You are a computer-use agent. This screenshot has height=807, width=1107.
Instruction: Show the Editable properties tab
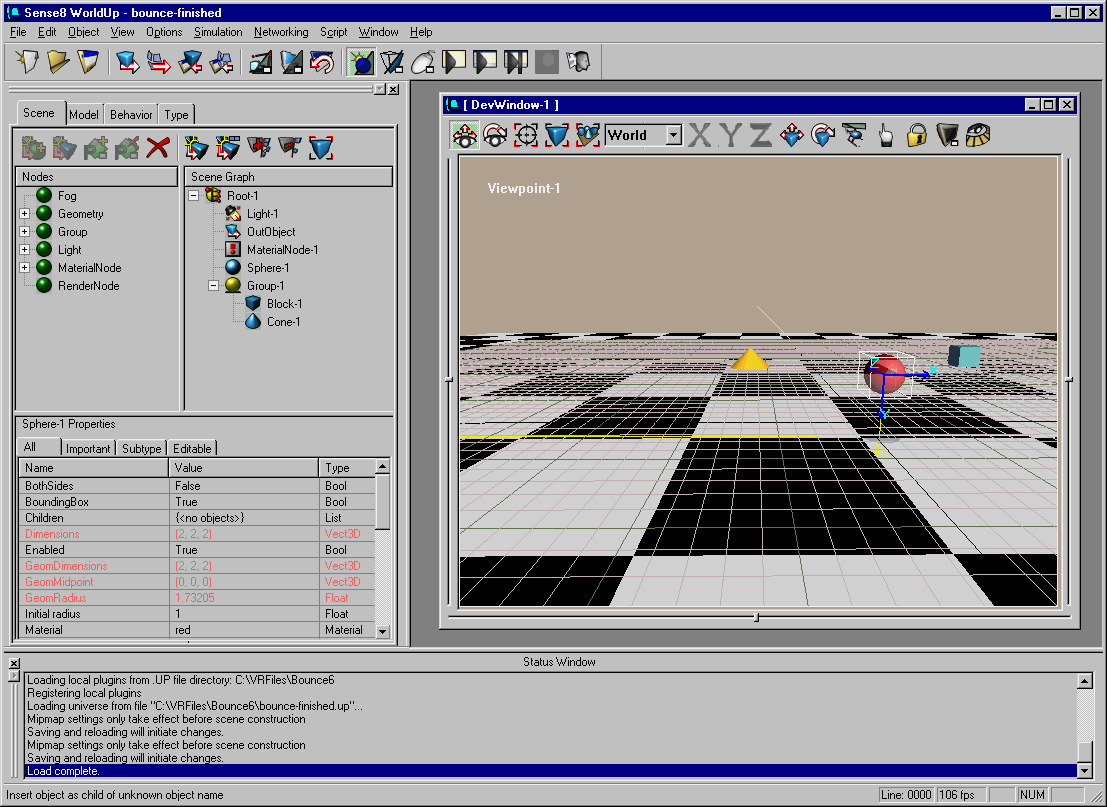click(x=192, y=448)
